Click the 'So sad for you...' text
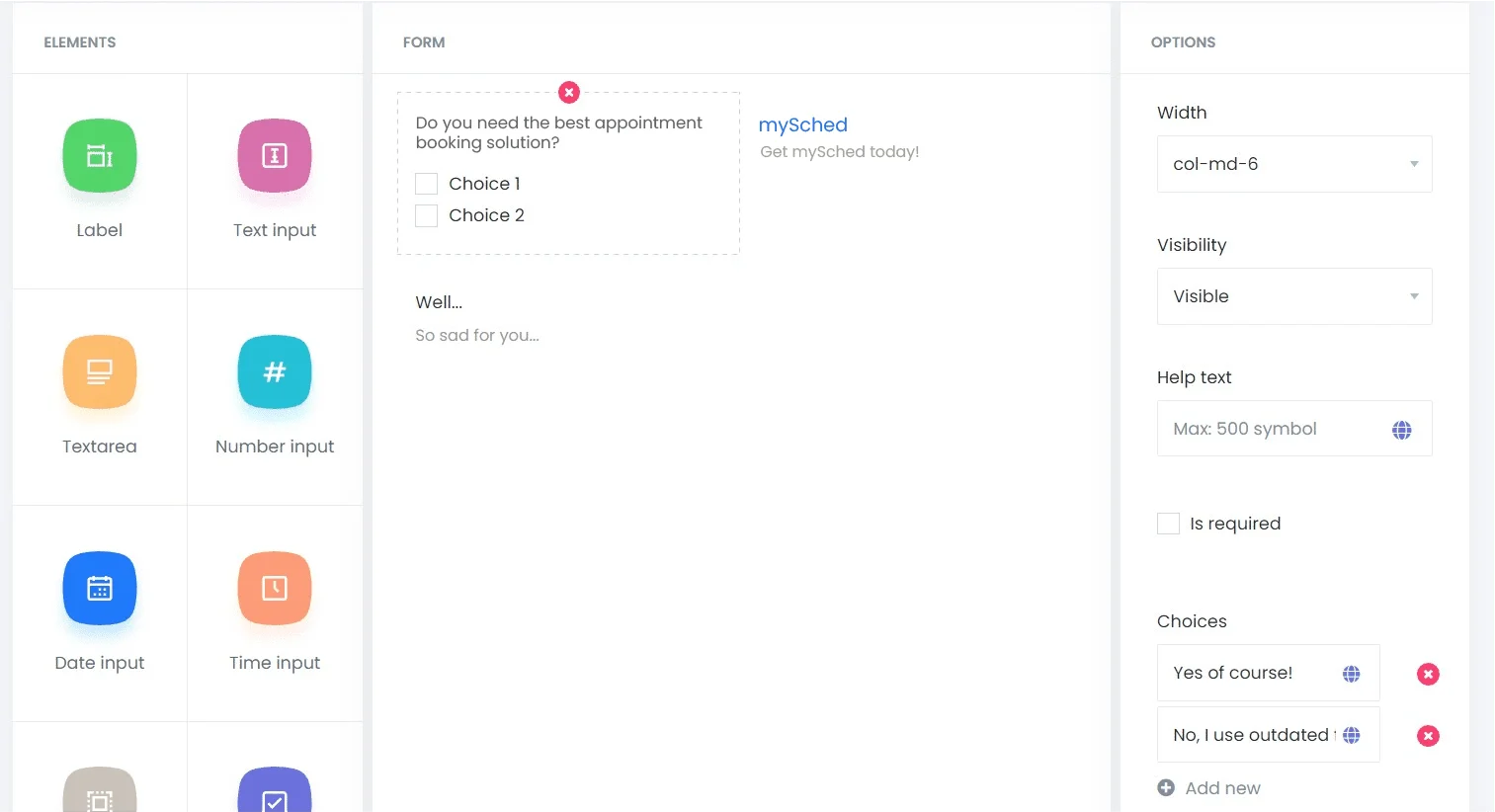This screenshot has width=1495, height=812. tap(477, 336)
